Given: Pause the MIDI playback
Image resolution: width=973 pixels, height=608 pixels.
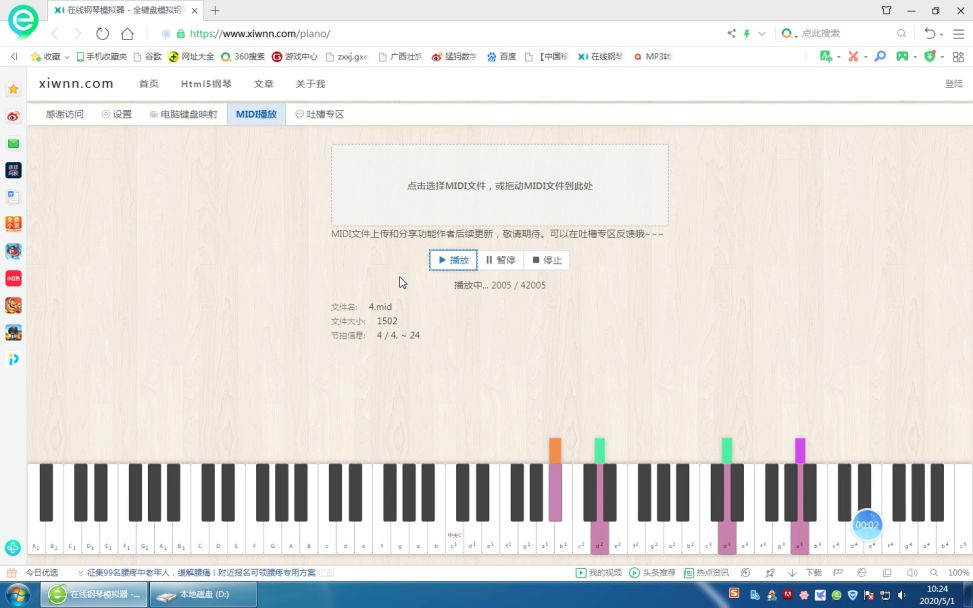Looking at the screenshot, I should coord(501,260).
